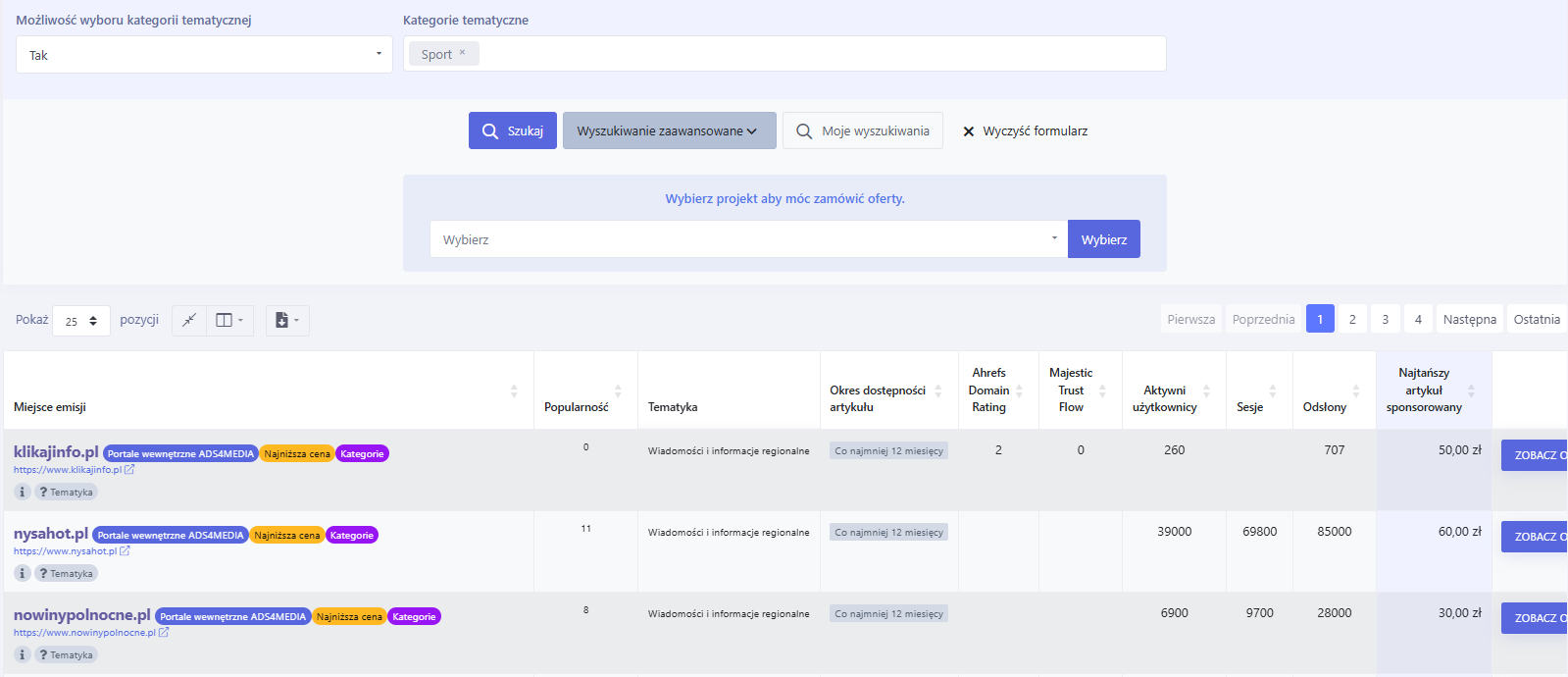This screenshot has height=677, width=1568.
Task: Click the 39000 active users value
Action: click(1174, 531)
